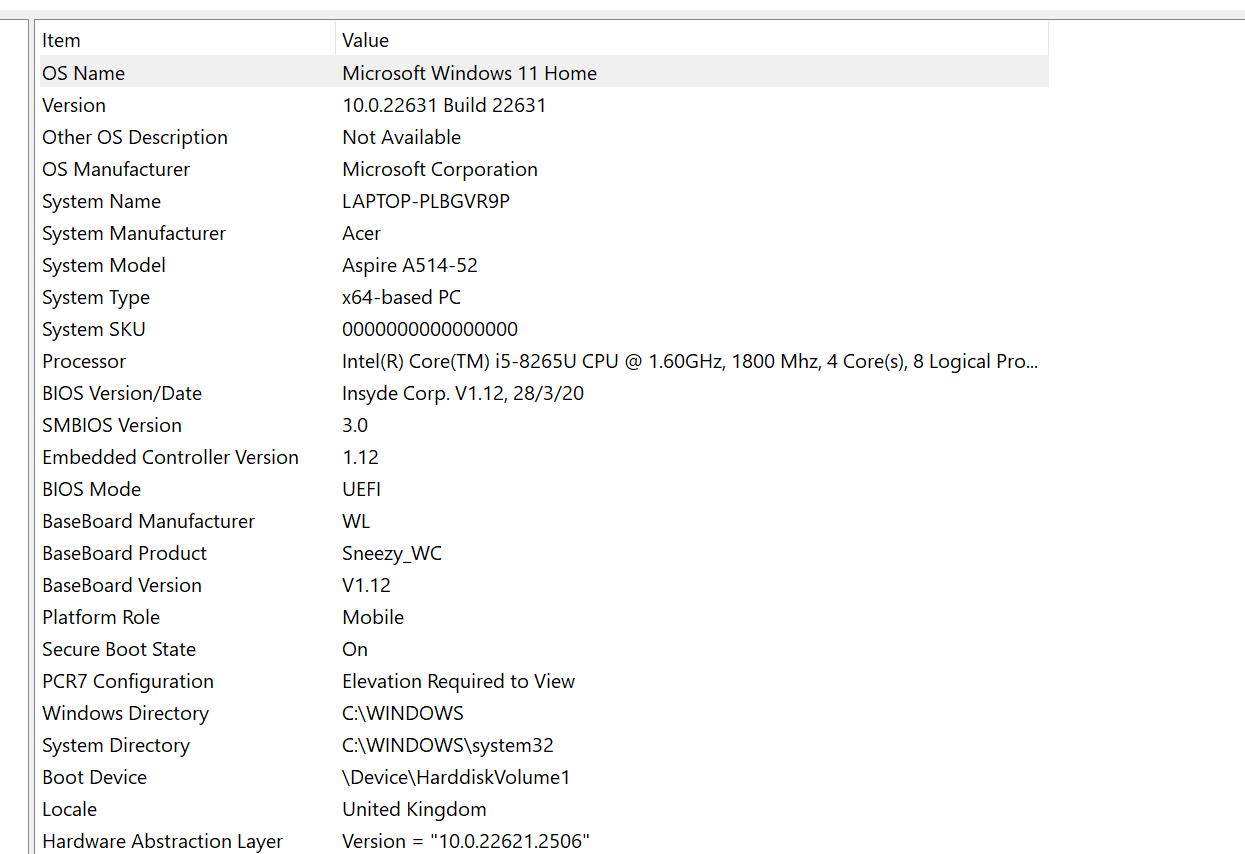
Task: Click the Intel Core i5-8265U processor value
Action: pyautogui.click(x=690, y=361)
